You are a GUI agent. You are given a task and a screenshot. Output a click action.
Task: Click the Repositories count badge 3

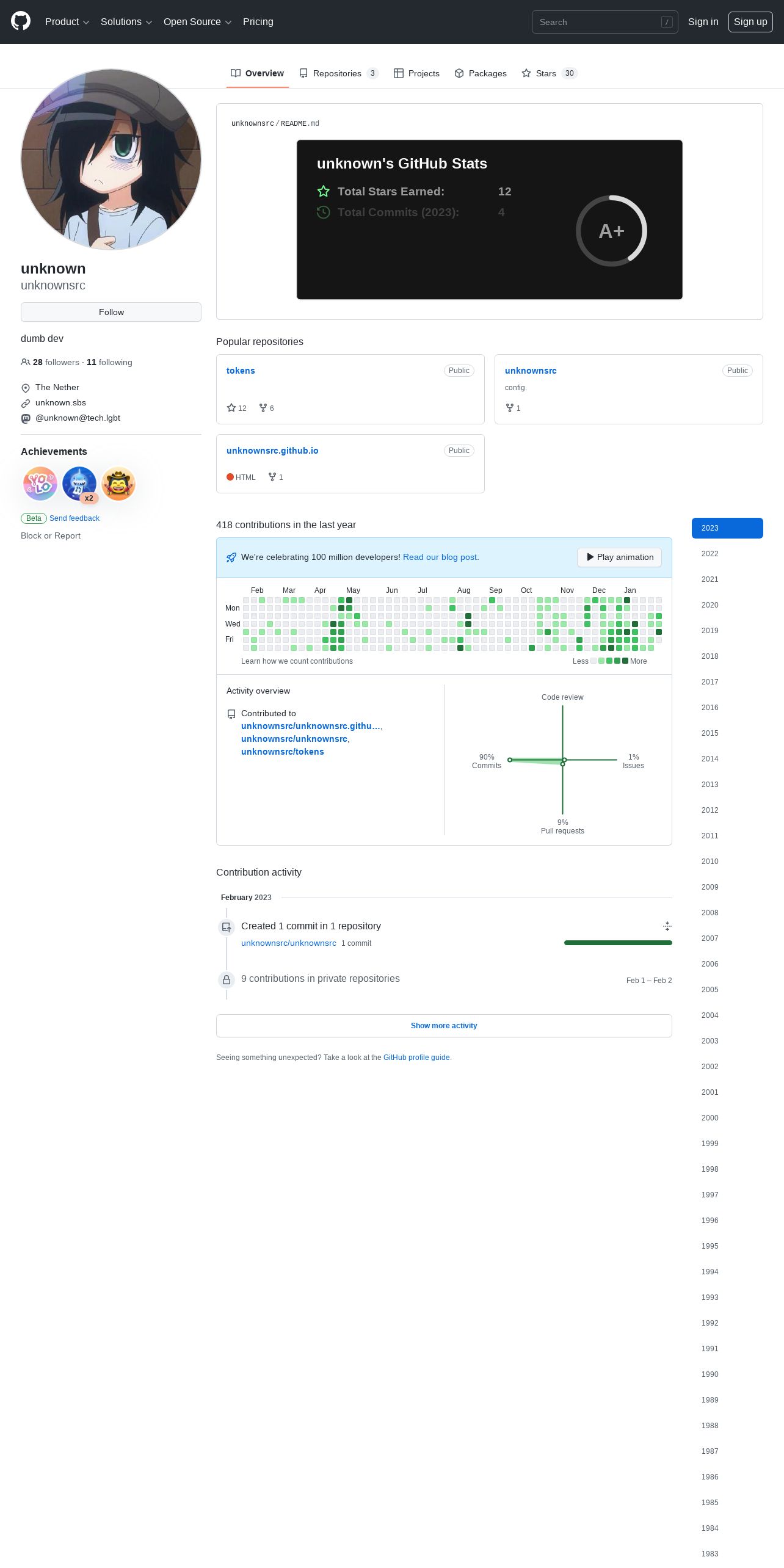point(372,73)
